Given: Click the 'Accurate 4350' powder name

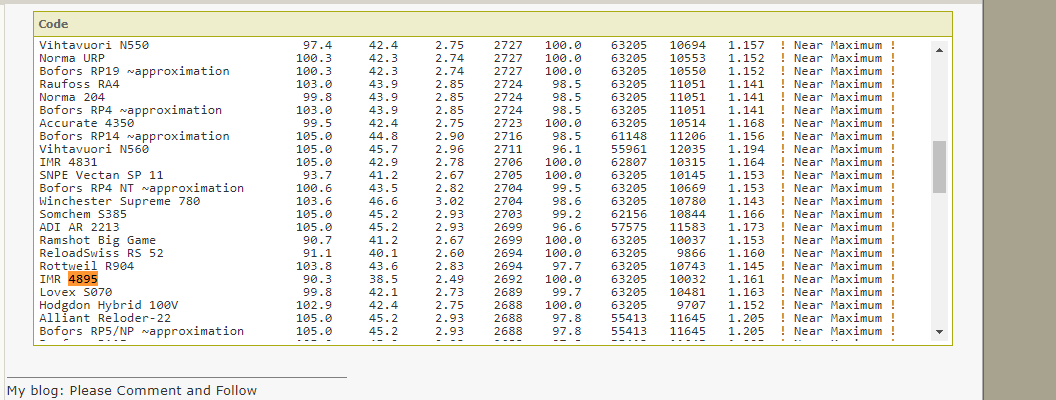Looking at the screenshot, I should tap(86, 123).
